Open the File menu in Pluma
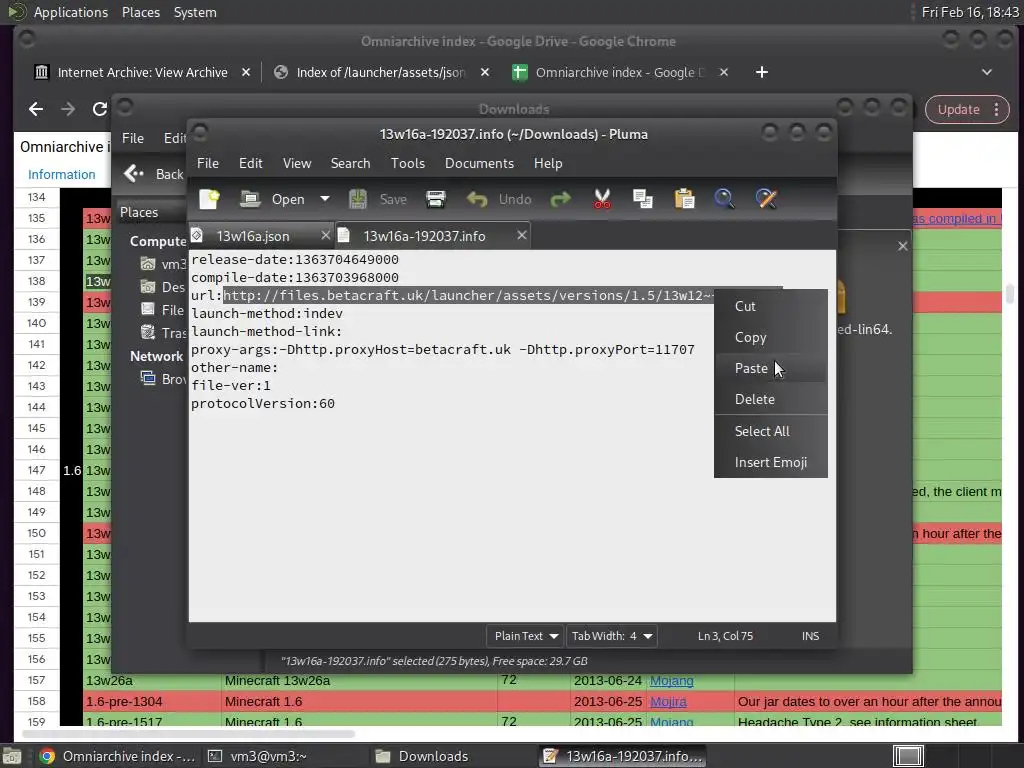 (x=208, y=163)
